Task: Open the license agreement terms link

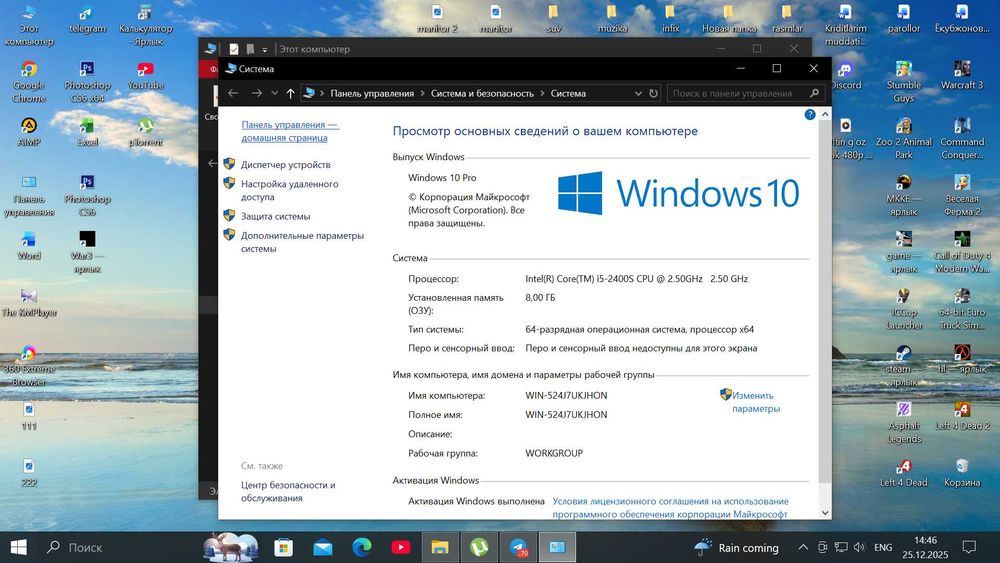Action: click(670, 508)
